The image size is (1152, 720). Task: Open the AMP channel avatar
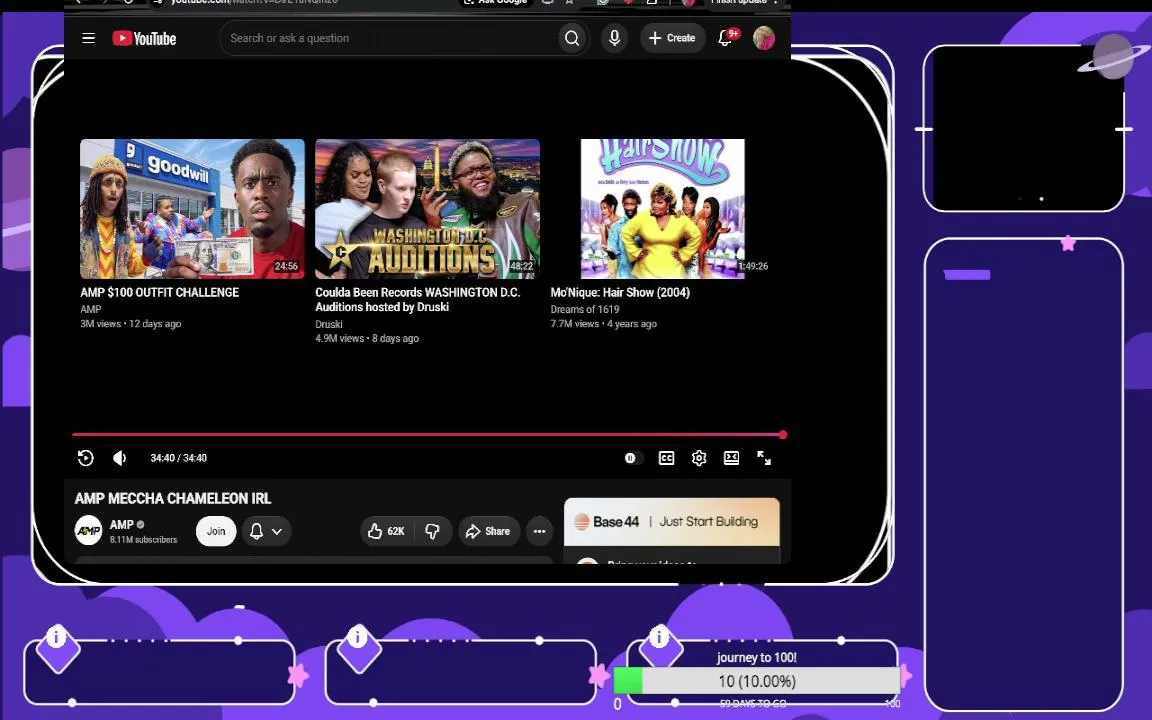click(x=88, y=530)
